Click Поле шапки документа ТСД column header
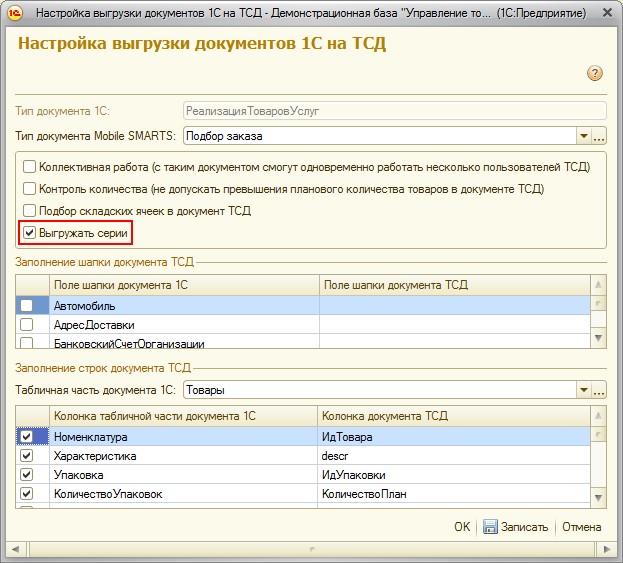Image resolution: width=623 pixels, height=563 pixels. tap(455, 285)
